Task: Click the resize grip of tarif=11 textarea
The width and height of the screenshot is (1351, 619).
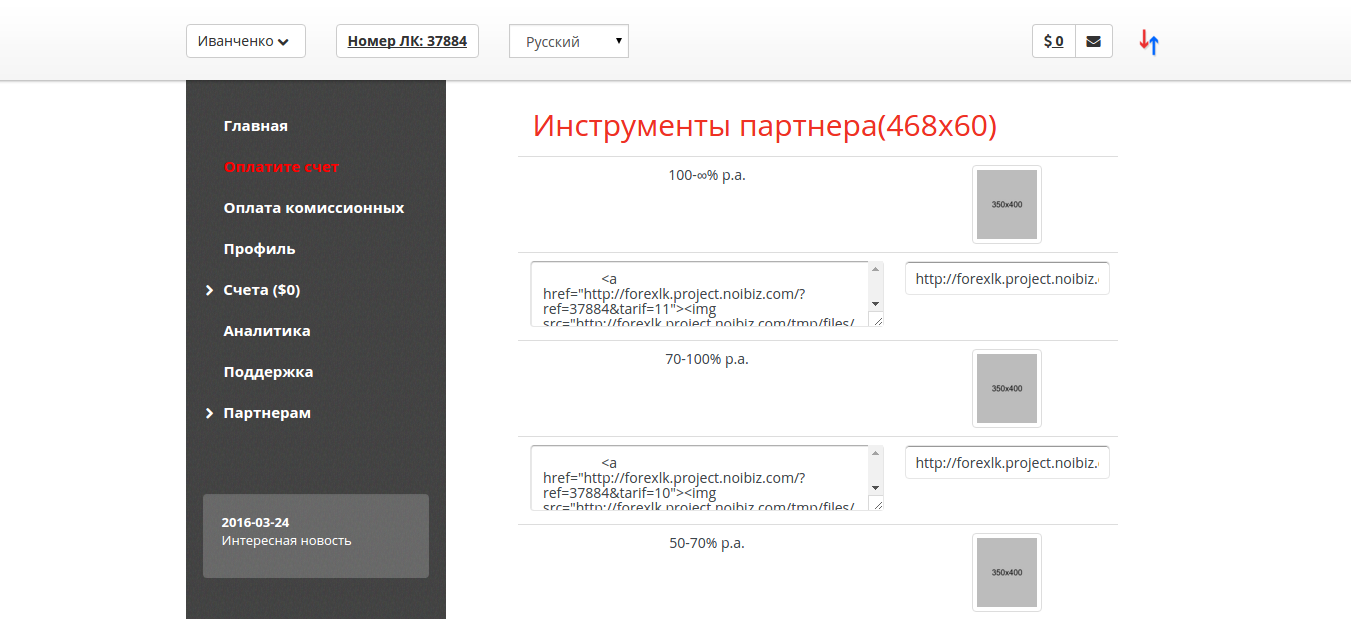Action: [876, 319]
